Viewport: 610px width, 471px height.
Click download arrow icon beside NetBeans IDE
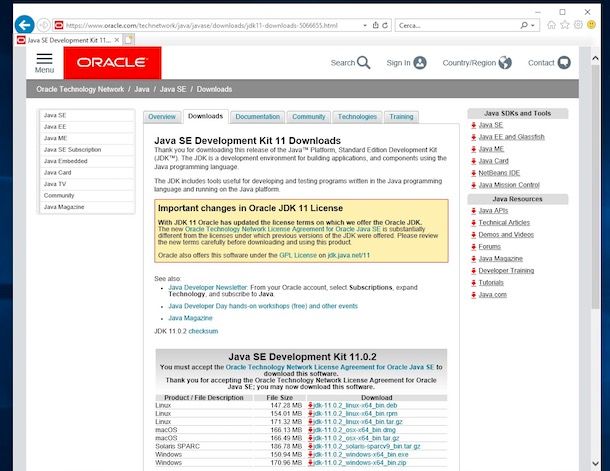(x=473, y=173)
